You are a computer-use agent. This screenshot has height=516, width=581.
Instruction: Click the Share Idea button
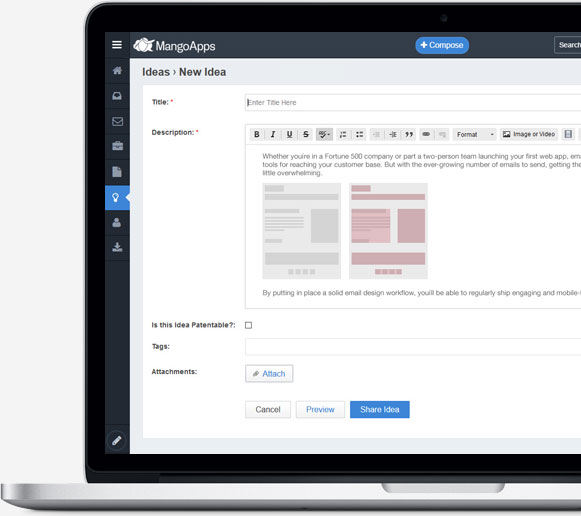point(380,410)
